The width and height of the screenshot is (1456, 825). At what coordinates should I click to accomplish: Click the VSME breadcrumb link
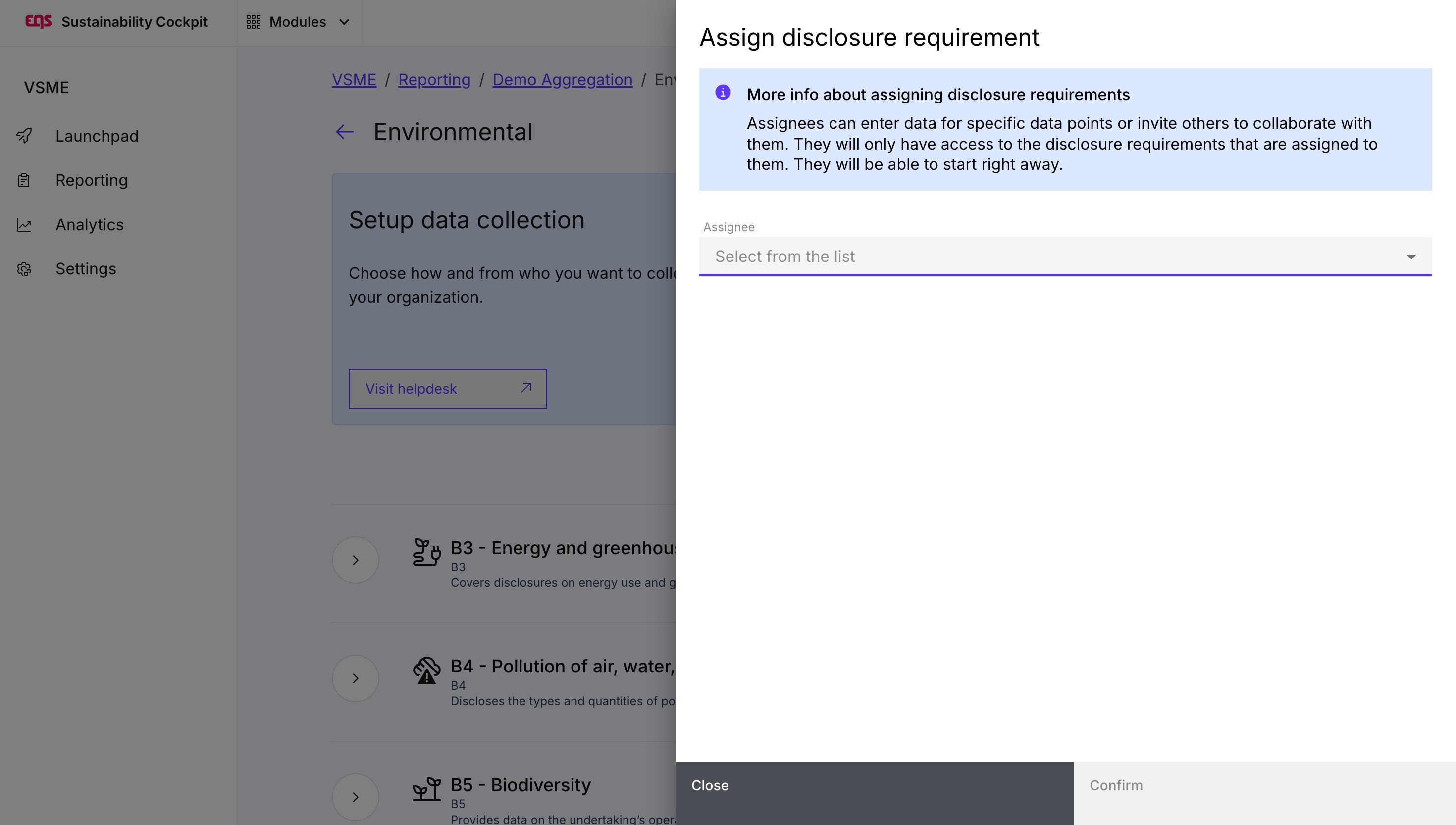coord(354,80)
